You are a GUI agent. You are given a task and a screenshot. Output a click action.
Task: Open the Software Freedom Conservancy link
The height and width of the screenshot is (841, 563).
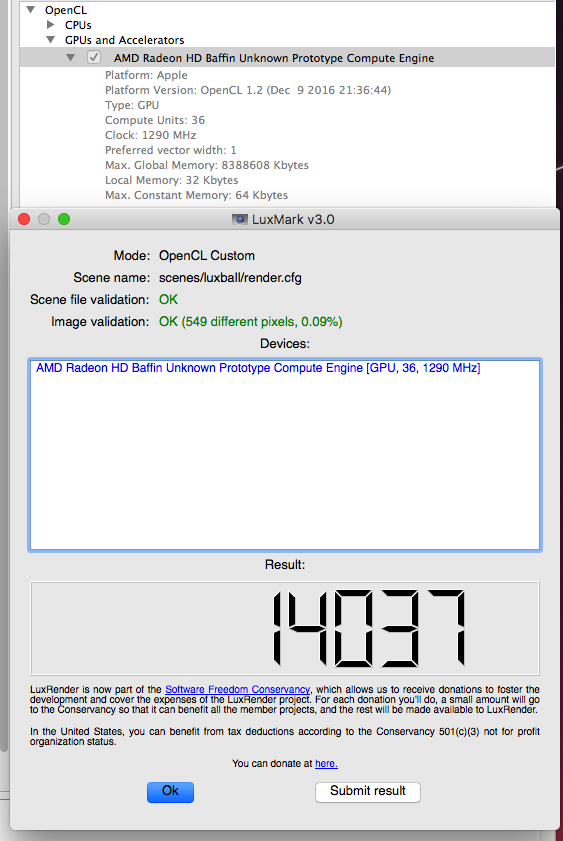coord(237,689)
